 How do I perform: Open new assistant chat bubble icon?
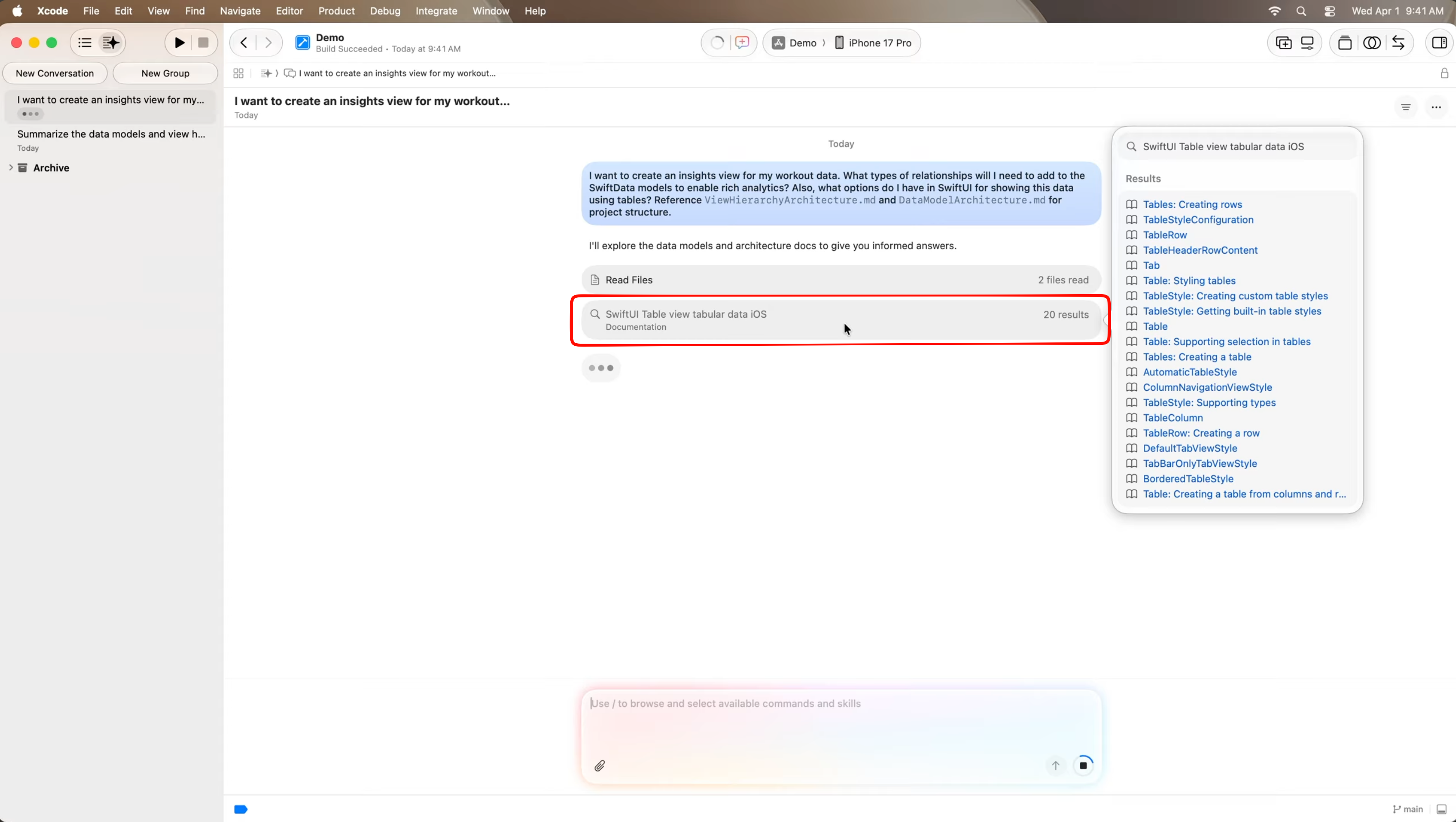click(742, 43)
